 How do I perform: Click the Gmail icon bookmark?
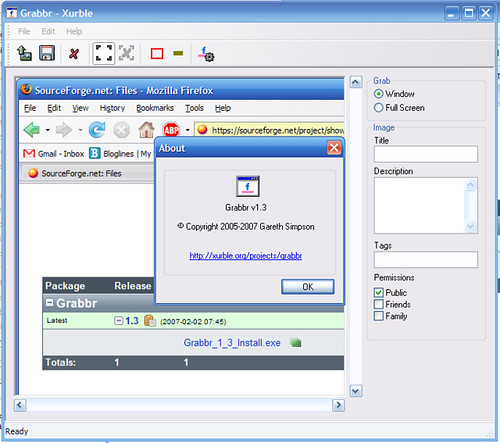click(x=29, y=153)
